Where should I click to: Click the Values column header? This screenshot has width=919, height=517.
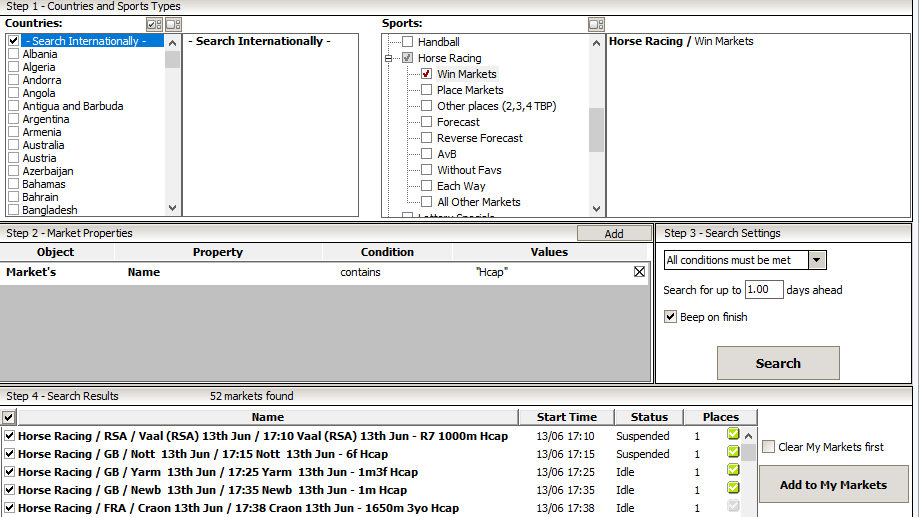(x=549, y=252)
